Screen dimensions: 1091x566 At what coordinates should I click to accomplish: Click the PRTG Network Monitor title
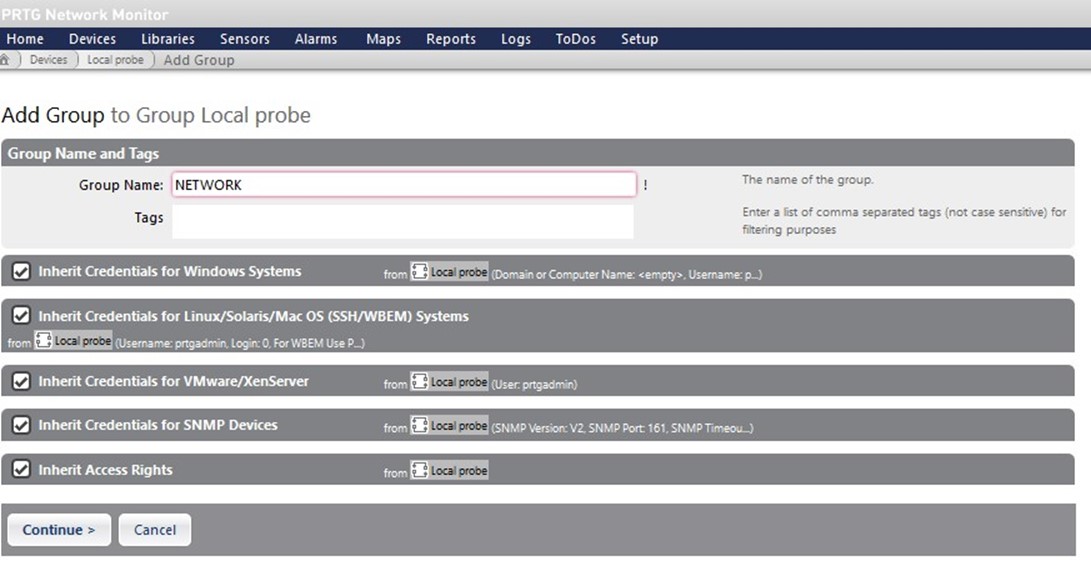click(85, 15)
